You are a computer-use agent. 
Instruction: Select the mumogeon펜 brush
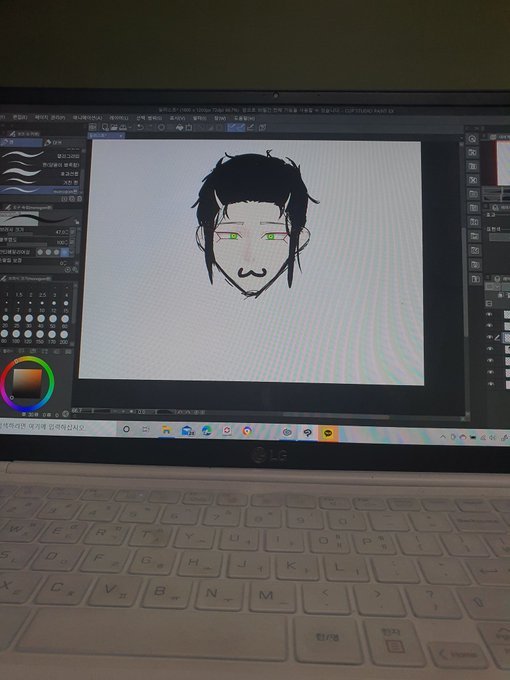41,190
